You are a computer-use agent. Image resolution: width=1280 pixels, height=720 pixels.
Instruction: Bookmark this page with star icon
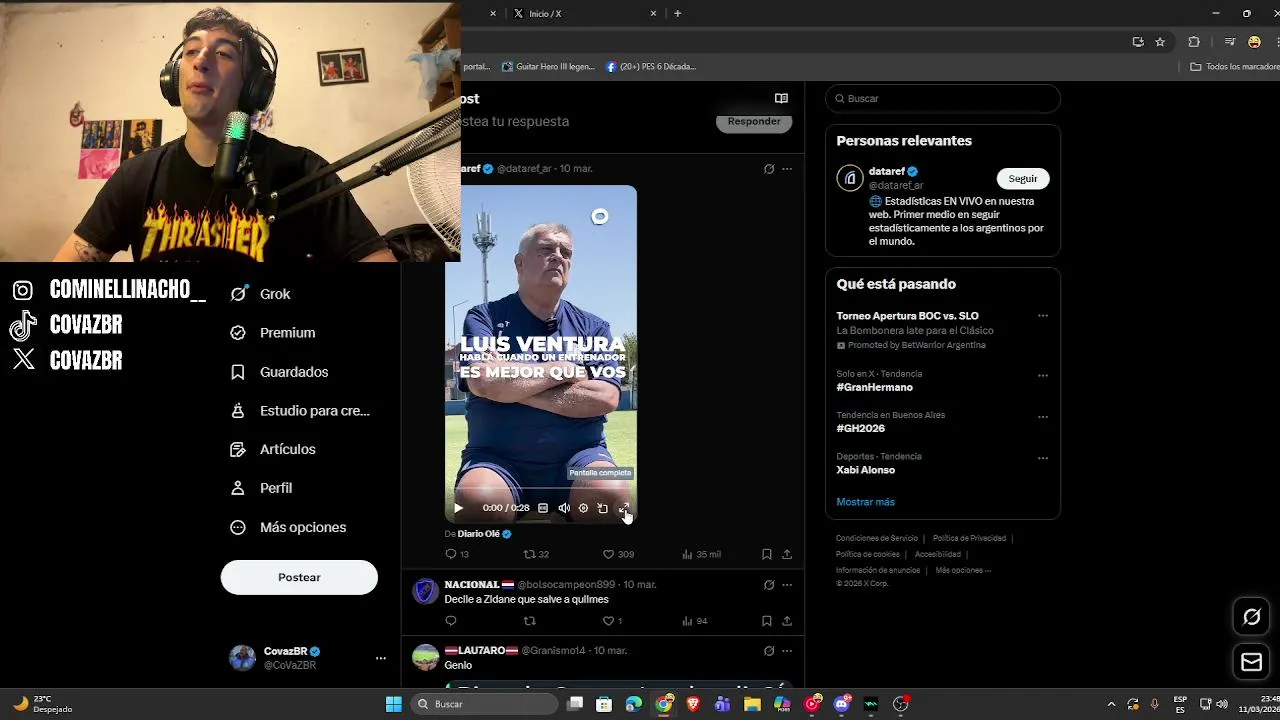point(1160,42)
